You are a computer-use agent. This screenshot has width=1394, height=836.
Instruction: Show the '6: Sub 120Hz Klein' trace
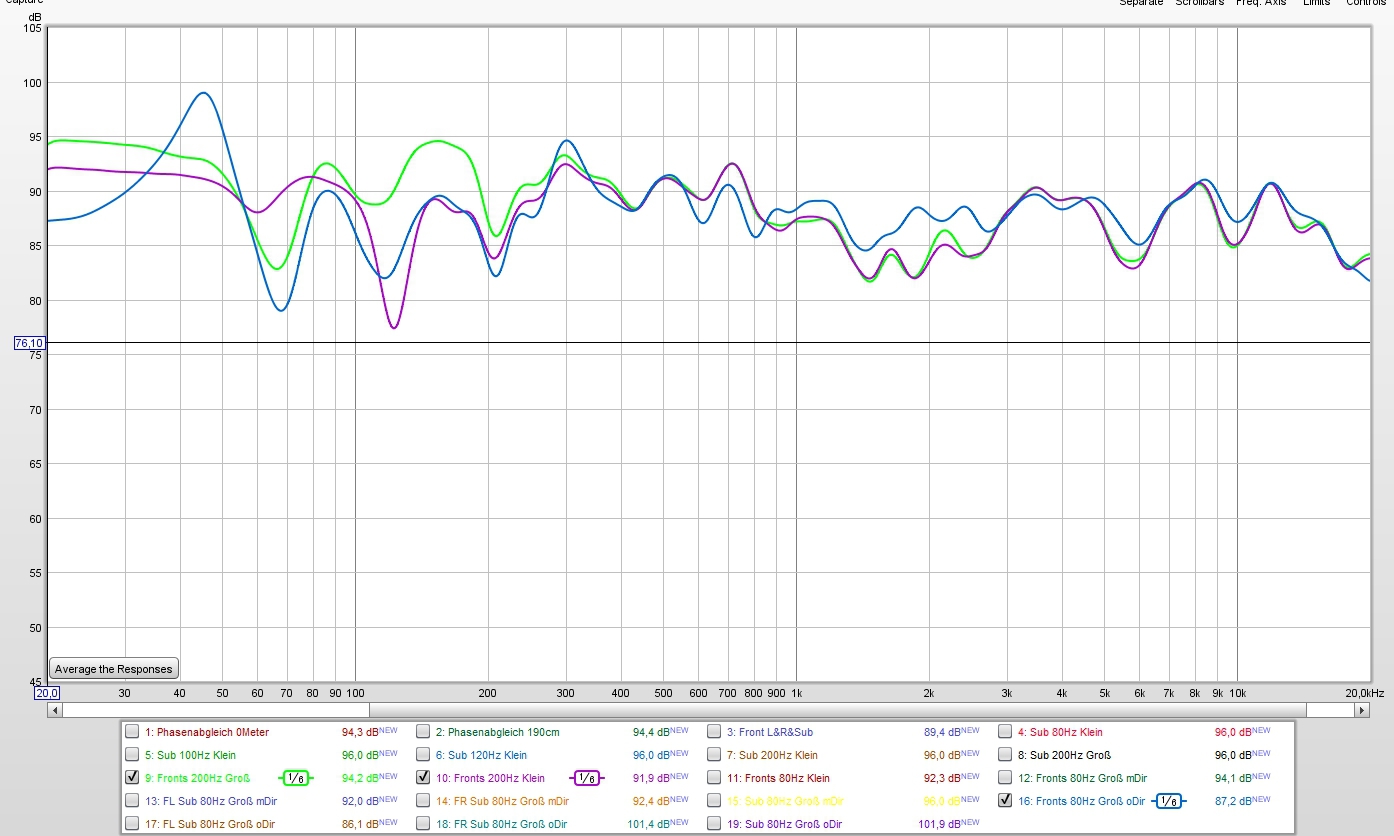[423, 755]
